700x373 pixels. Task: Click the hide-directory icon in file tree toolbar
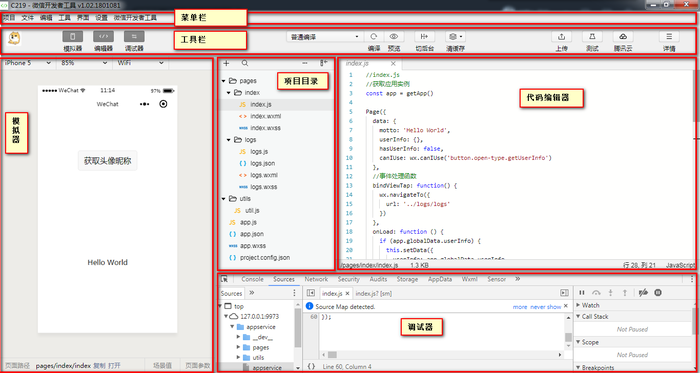pyautogui.click(x=324, y=63)
